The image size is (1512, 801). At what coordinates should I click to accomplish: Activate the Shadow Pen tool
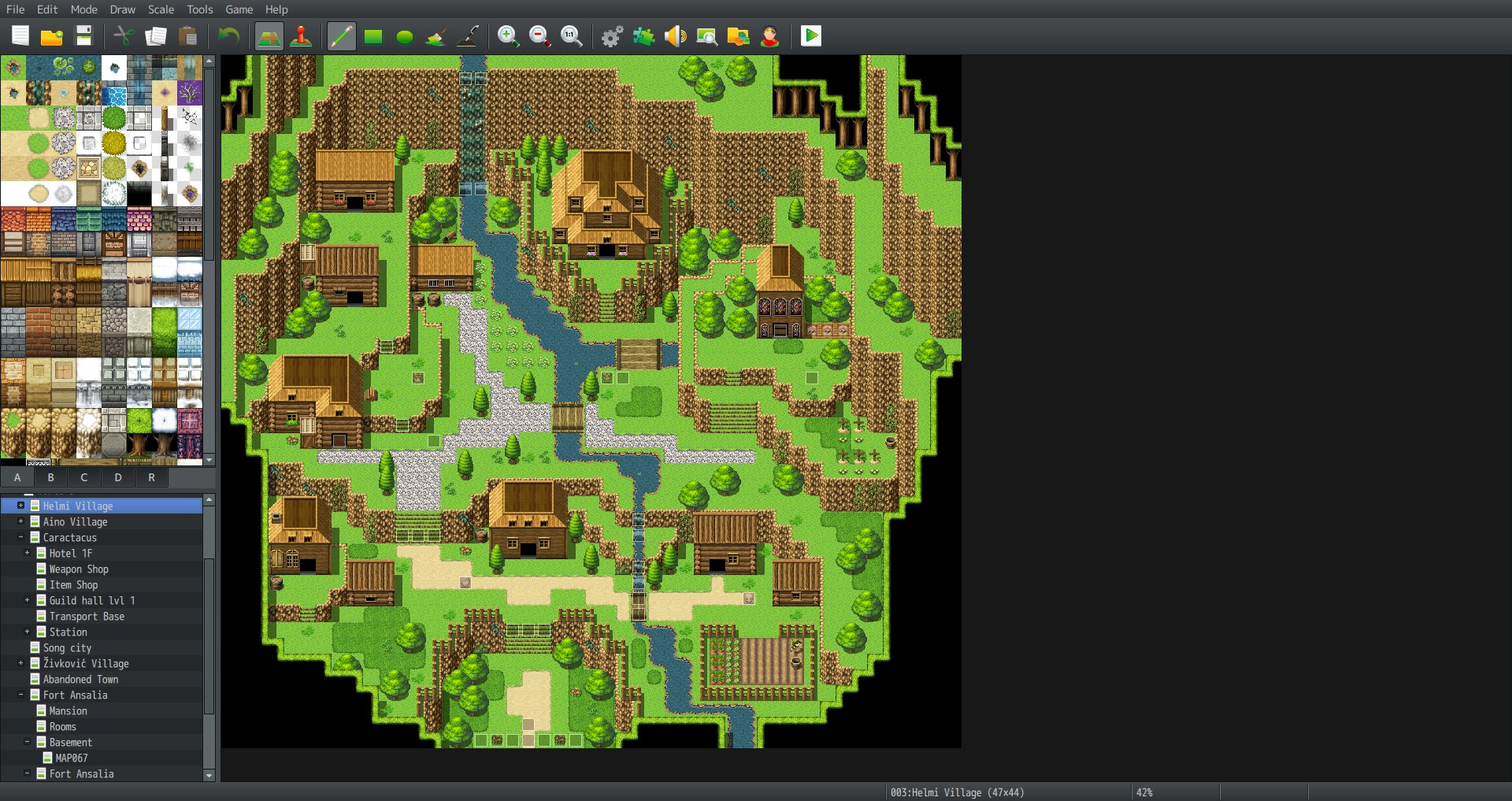(x=468, y=35)
